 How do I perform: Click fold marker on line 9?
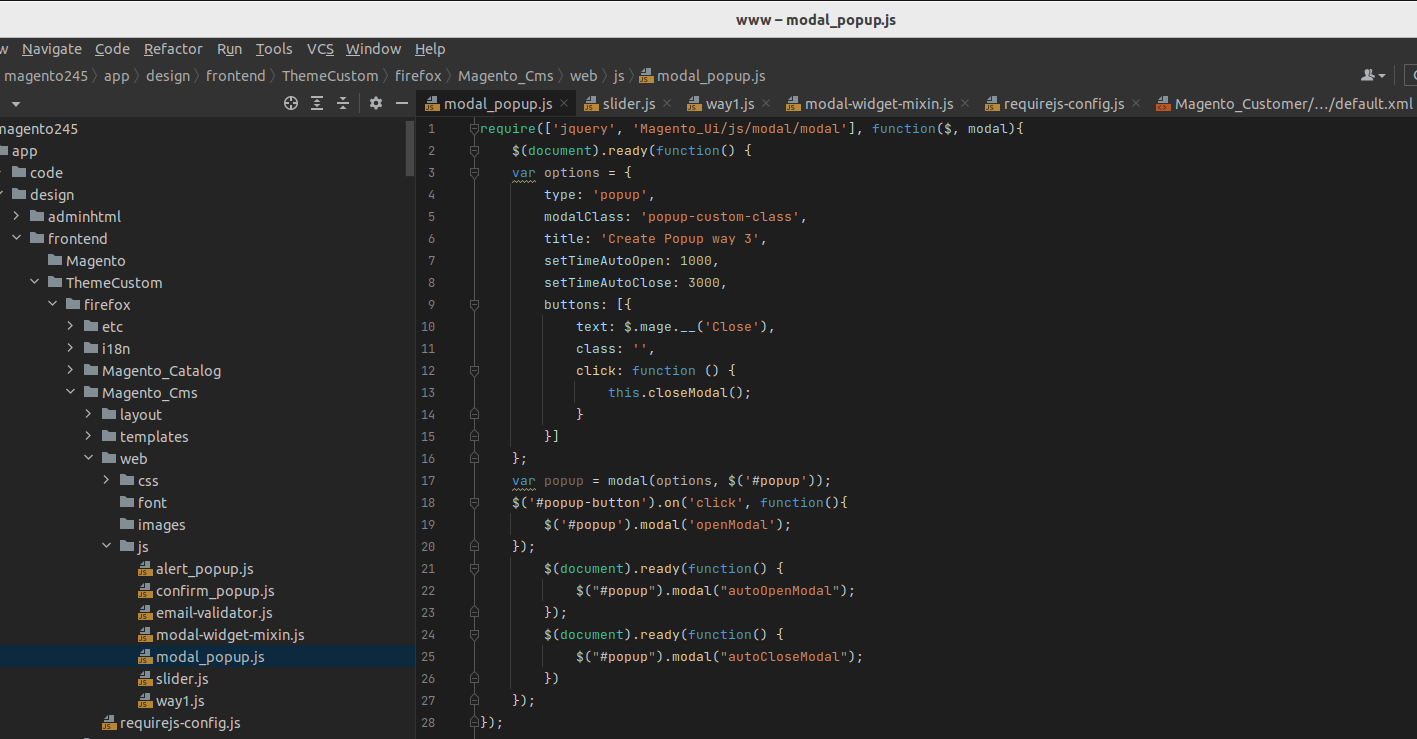(474, 305)
